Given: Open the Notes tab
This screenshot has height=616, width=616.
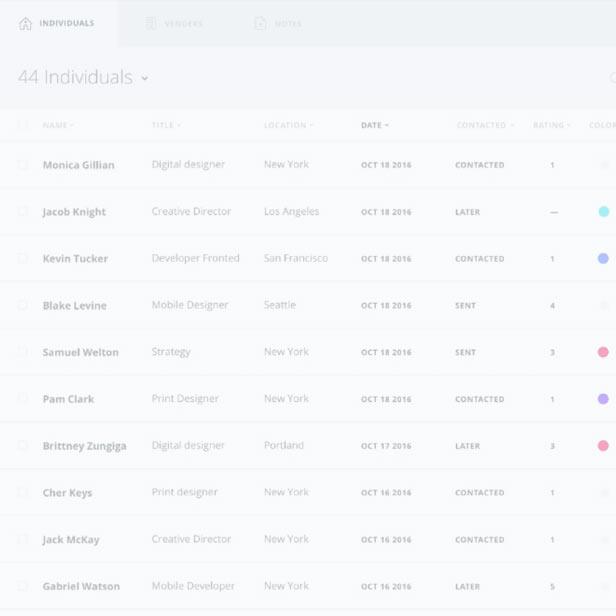Looking at the screenshot, I should pos(287,24).
